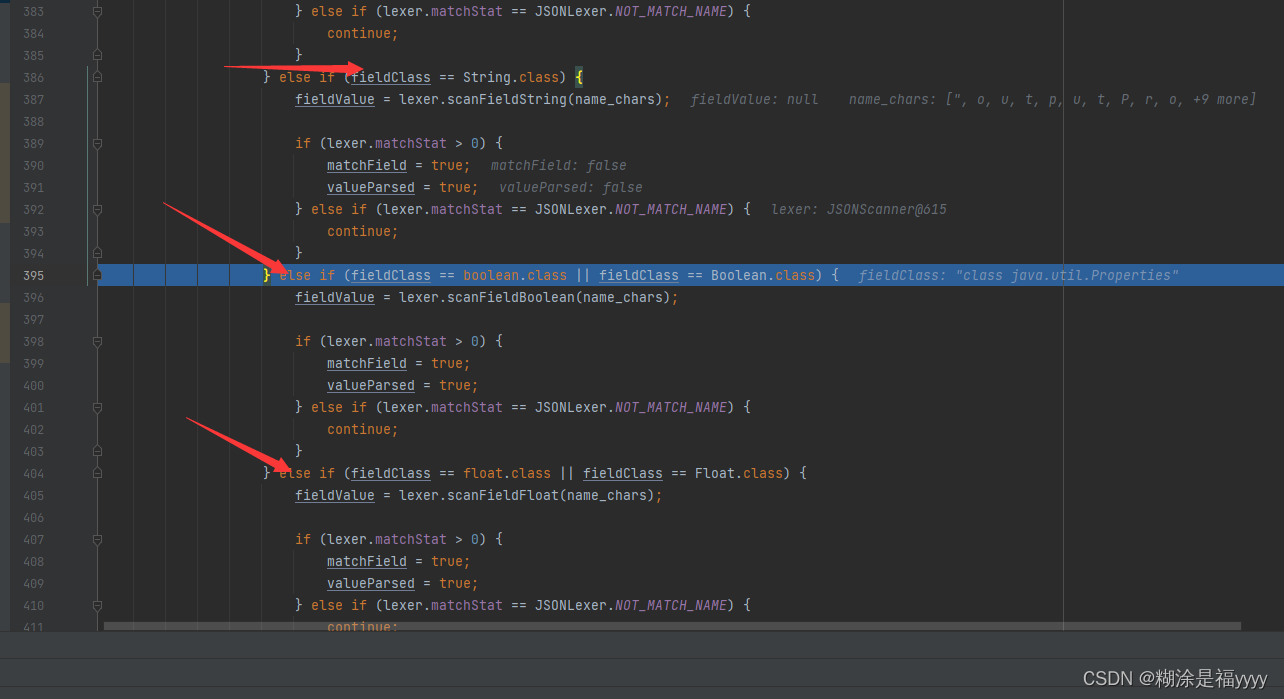Click fold end marker at line 394
This screenshot has width=1284, height=699.
click(x=97, y=253)
